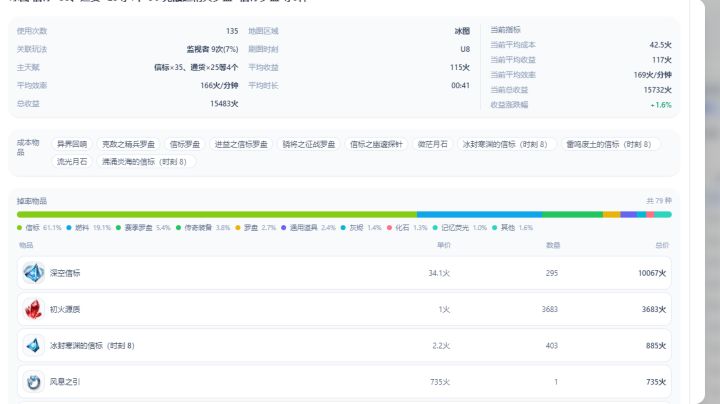720x404 pixels.
Task: Select the 骑将之征战罗盘 chip
Action: pos(309,144)
